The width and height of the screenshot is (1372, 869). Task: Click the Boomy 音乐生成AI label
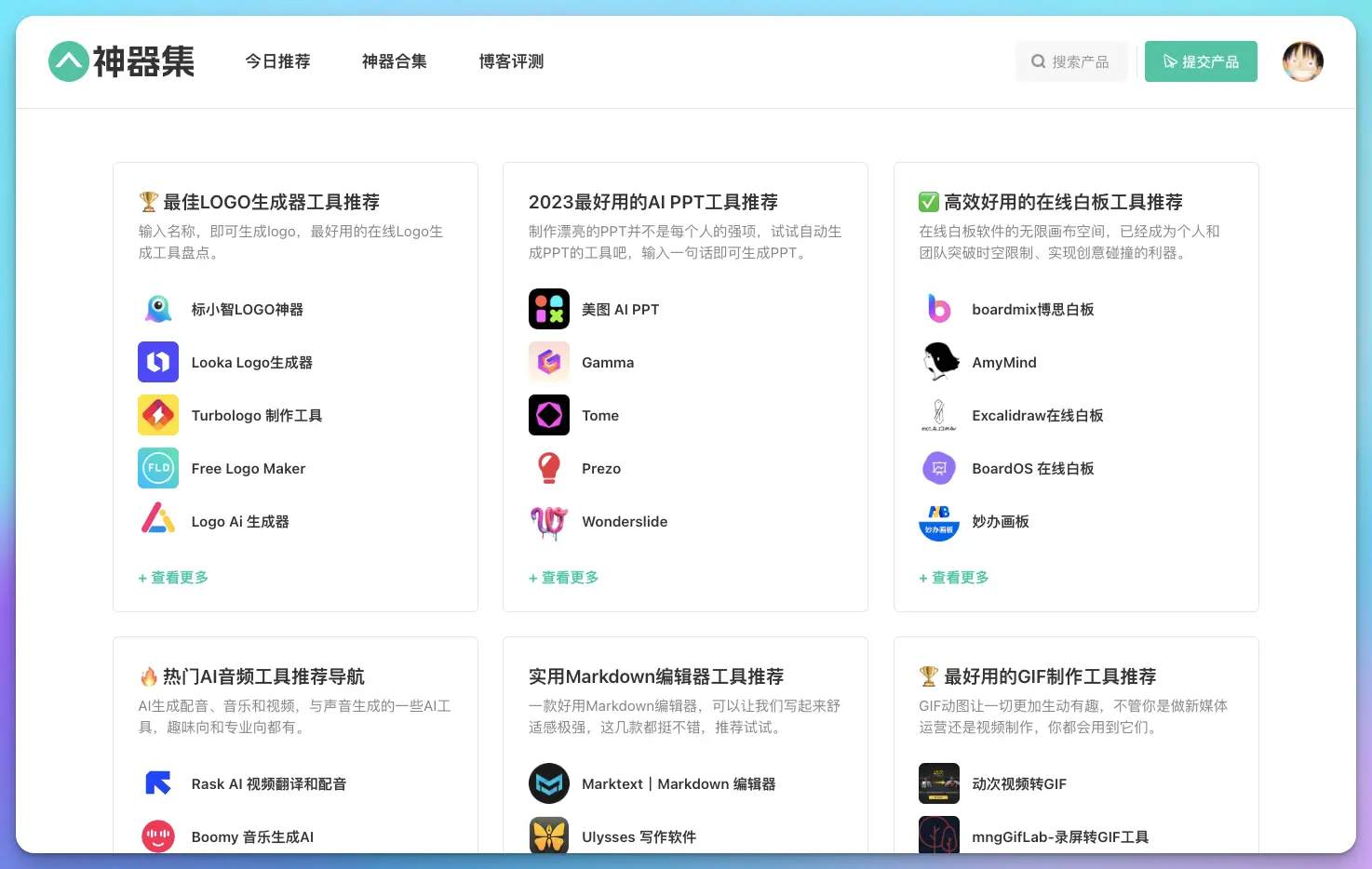pos(252,836)
